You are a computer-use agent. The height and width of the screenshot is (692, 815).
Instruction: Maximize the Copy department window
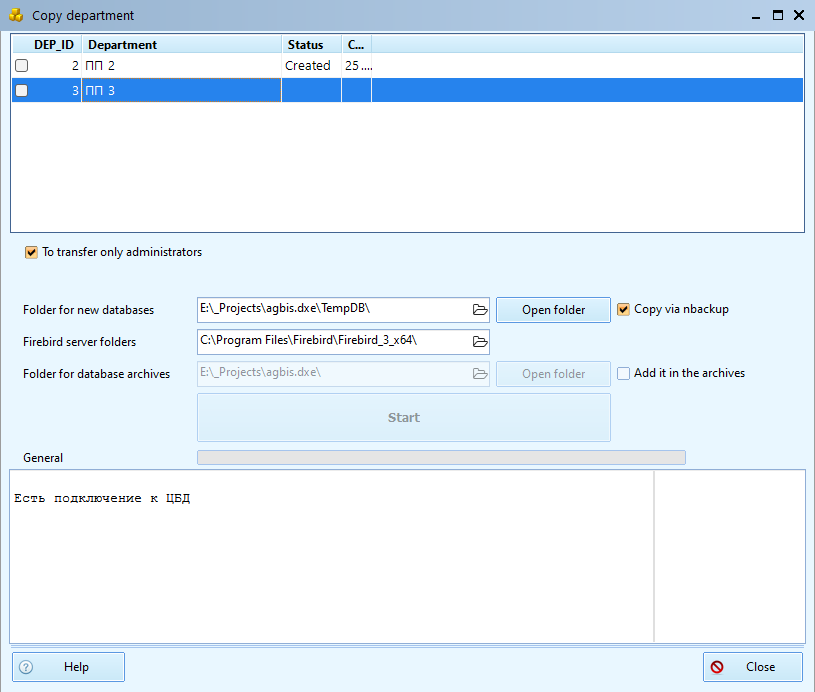[778, 15]
